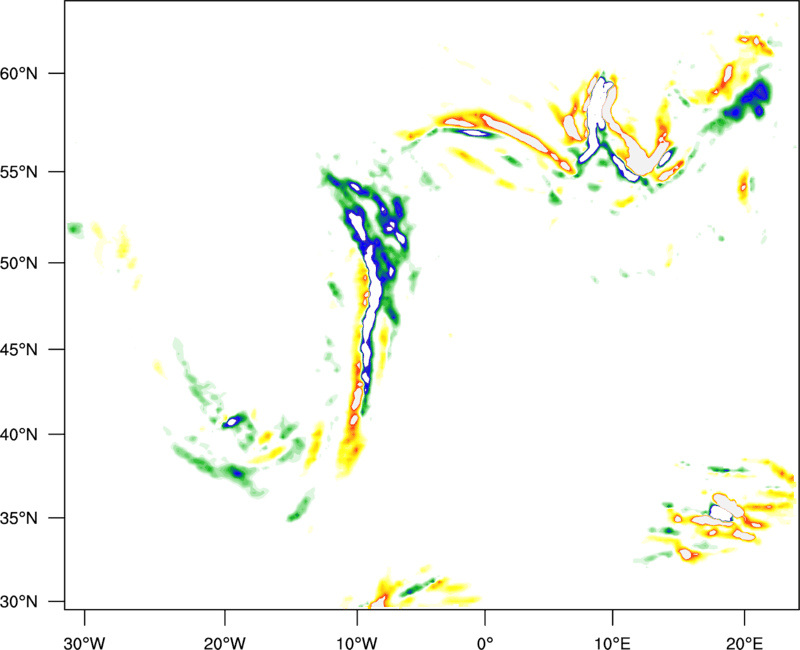Click the 30°N latitude label
800x650 pixels.
[19, 602]
